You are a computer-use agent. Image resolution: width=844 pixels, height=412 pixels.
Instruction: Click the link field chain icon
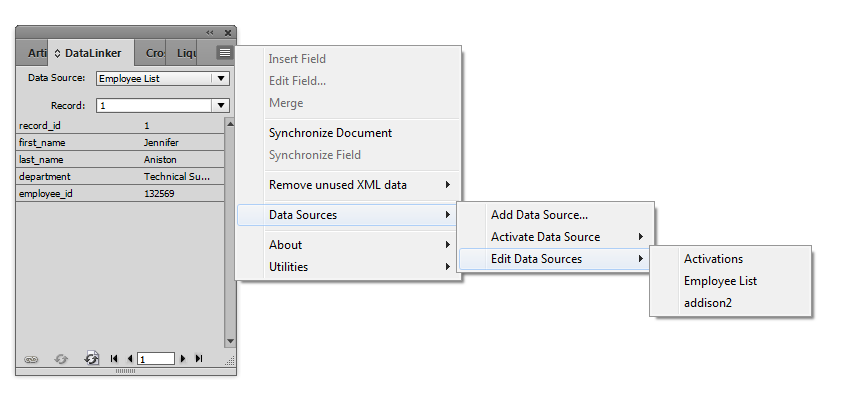coord(31,359)
